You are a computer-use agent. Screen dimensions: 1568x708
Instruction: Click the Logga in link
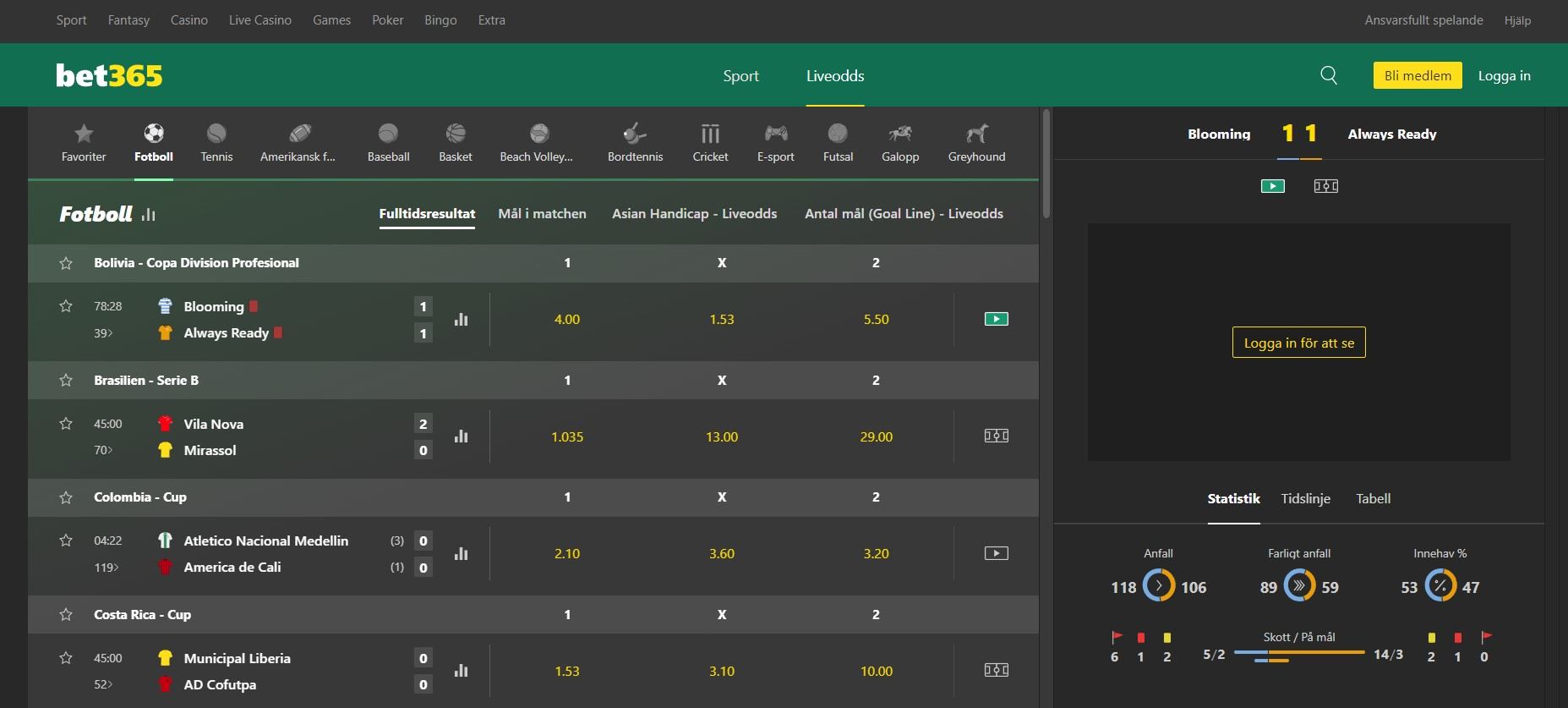[x=1504, y=76]
